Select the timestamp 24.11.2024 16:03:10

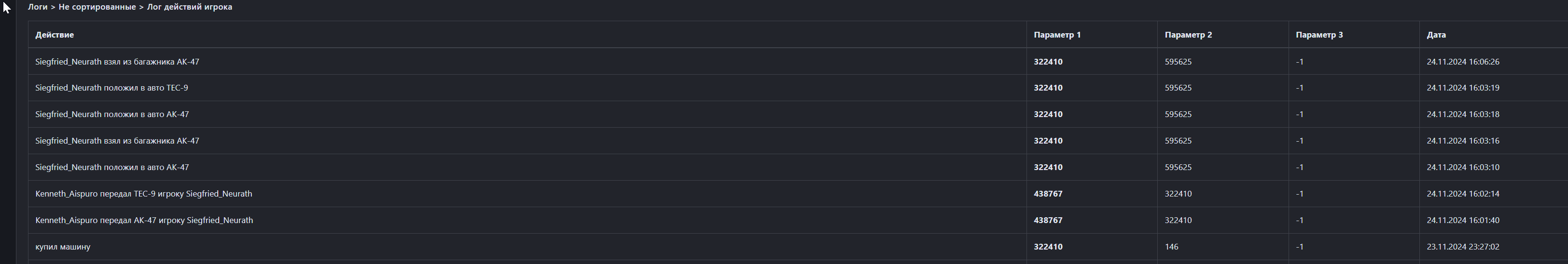[x=1463, y=167]
